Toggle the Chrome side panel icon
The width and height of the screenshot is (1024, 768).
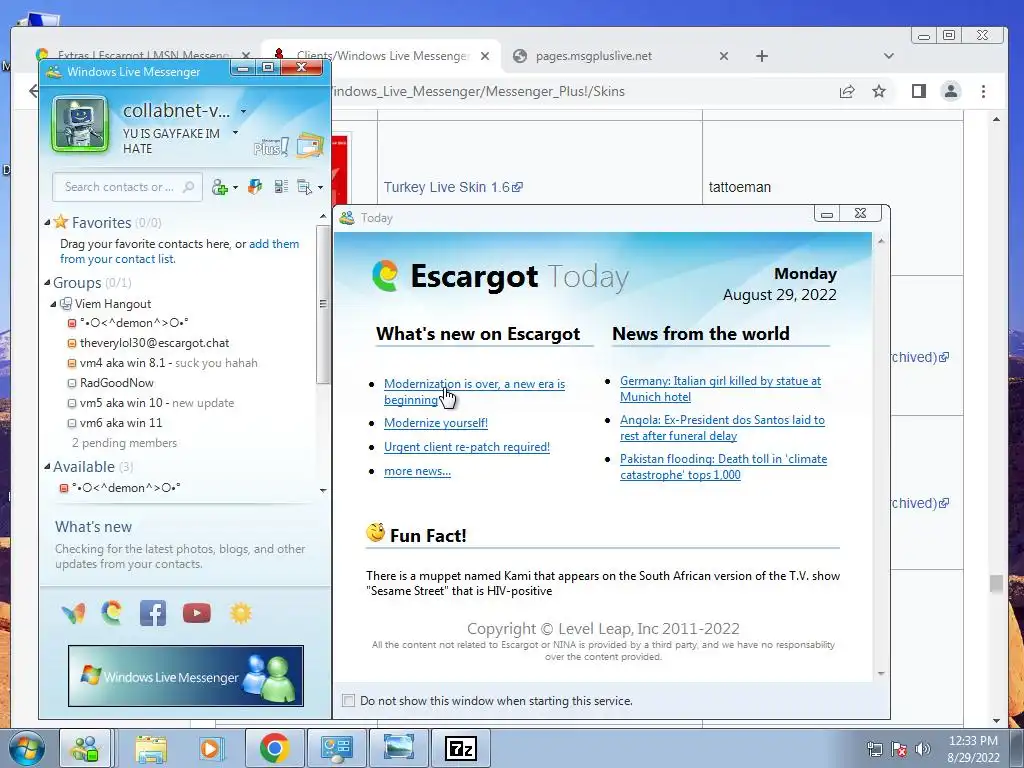tap(919, 91)
